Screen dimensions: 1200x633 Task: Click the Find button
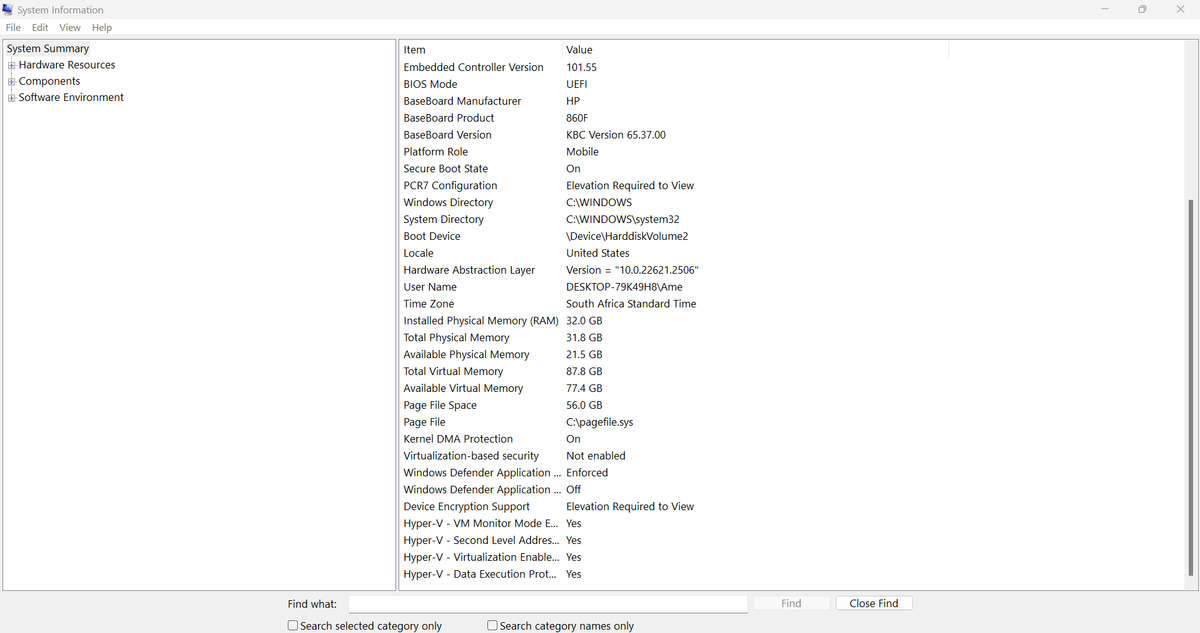pyautogui.click(x=791, y=602)
